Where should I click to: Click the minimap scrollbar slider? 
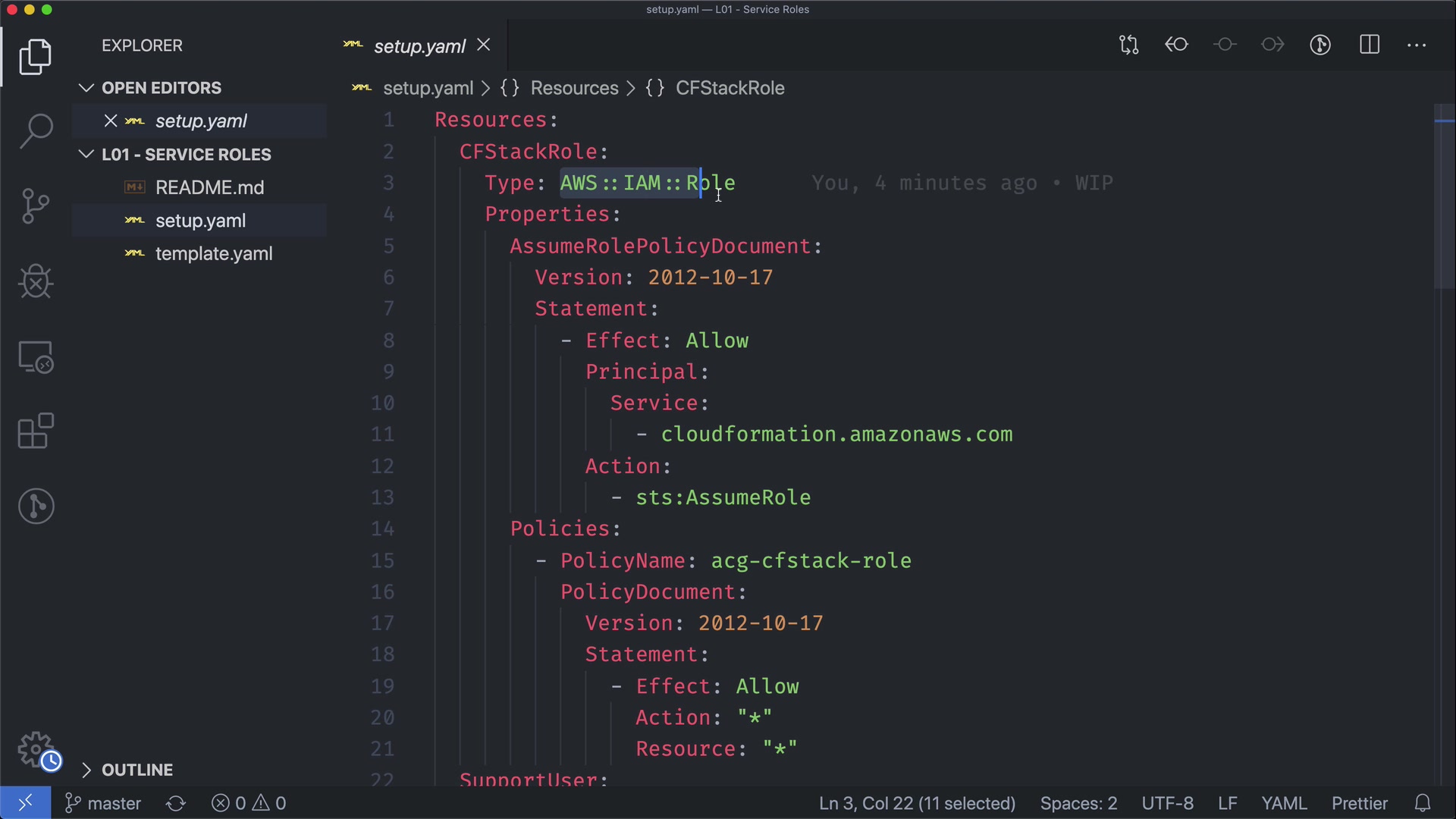tap(1444, 197)
